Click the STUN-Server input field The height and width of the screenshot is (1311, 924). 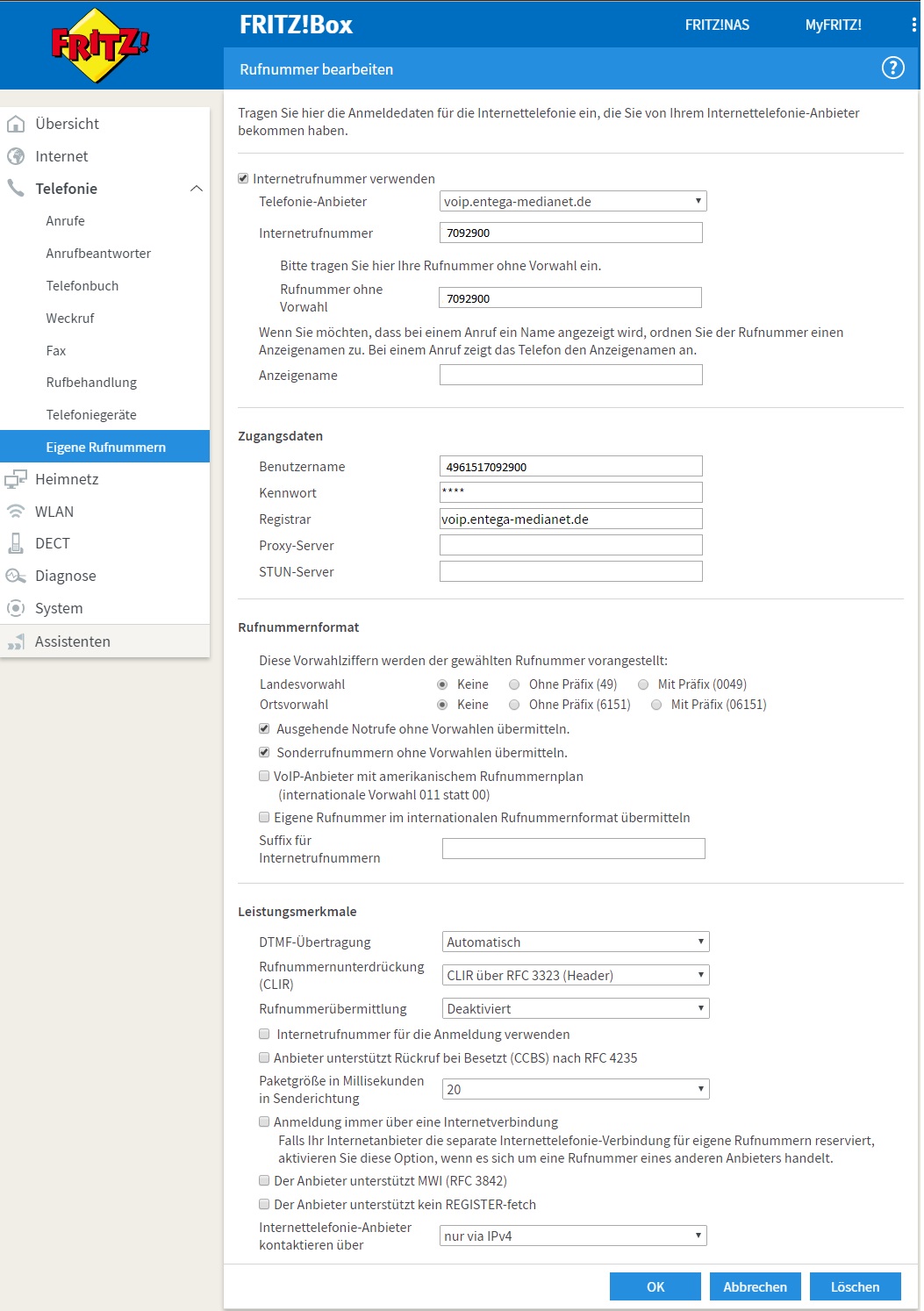tap(571, 571)
